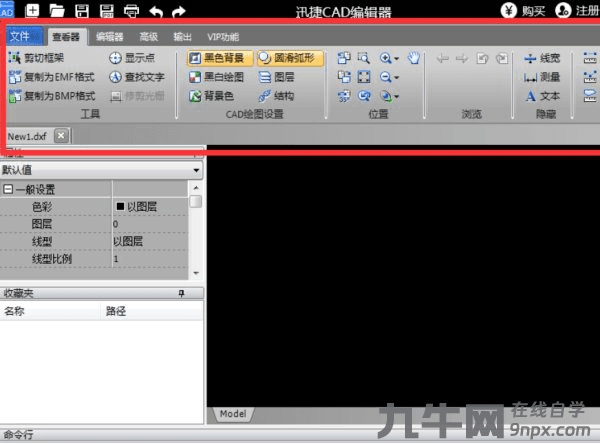The width and height of the screenshot is (600, 444).
Task: Toggle the 测量 measurement display
Action: pyautogui.click(x=542, y=77)
